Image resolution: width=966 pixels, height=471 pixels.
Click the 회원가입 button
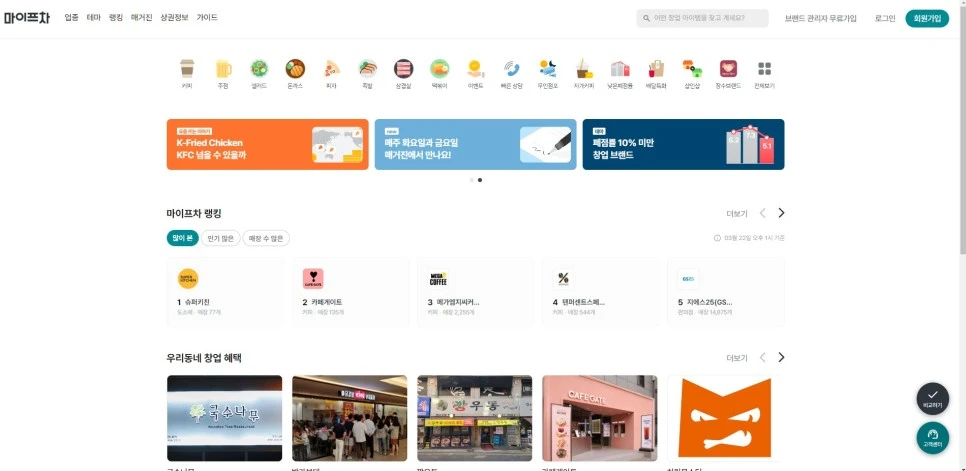point(927,18)
